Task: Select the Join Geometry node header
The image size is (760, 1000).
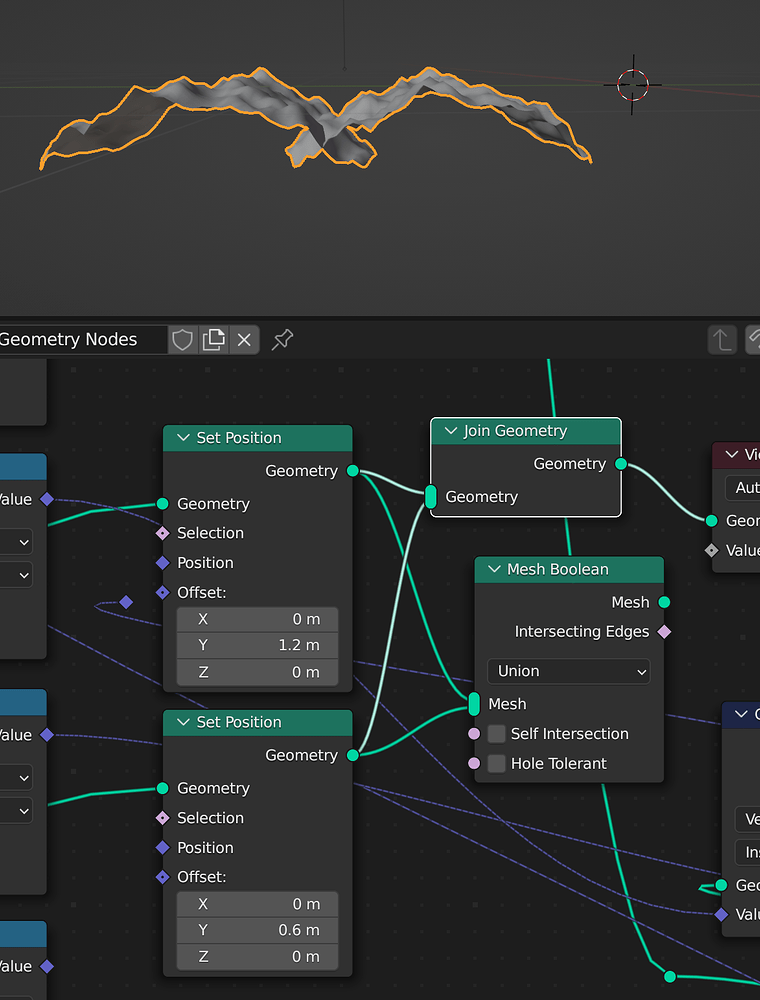Action: tap(526, 431)
